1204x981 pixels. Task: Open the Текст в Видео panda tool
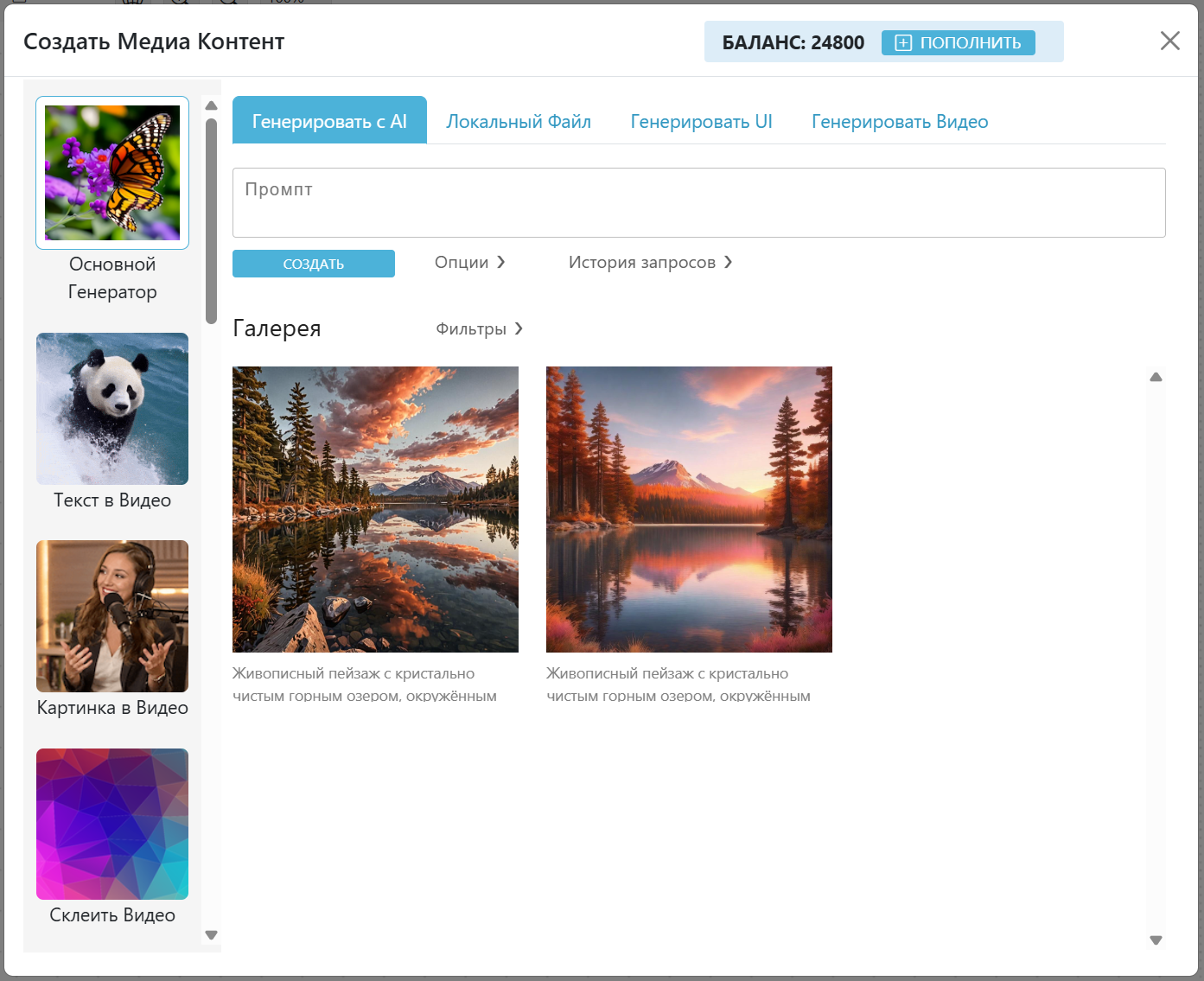pyautogui.click(x=112, y=409)
